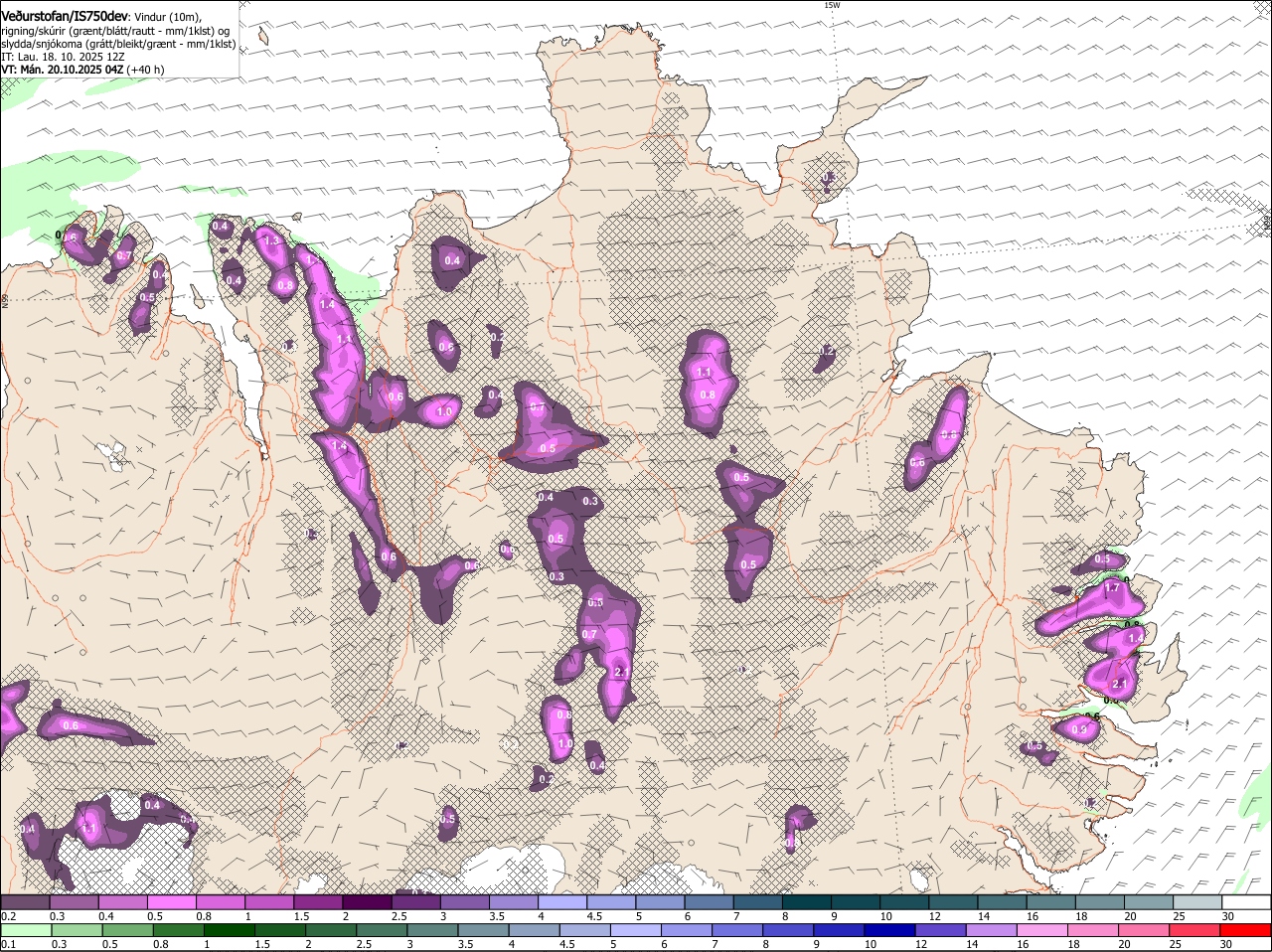This screenshot has height=952, width=1272.
Task: Click the 3.5 label on the snow scale
Action: coord(497,916)
